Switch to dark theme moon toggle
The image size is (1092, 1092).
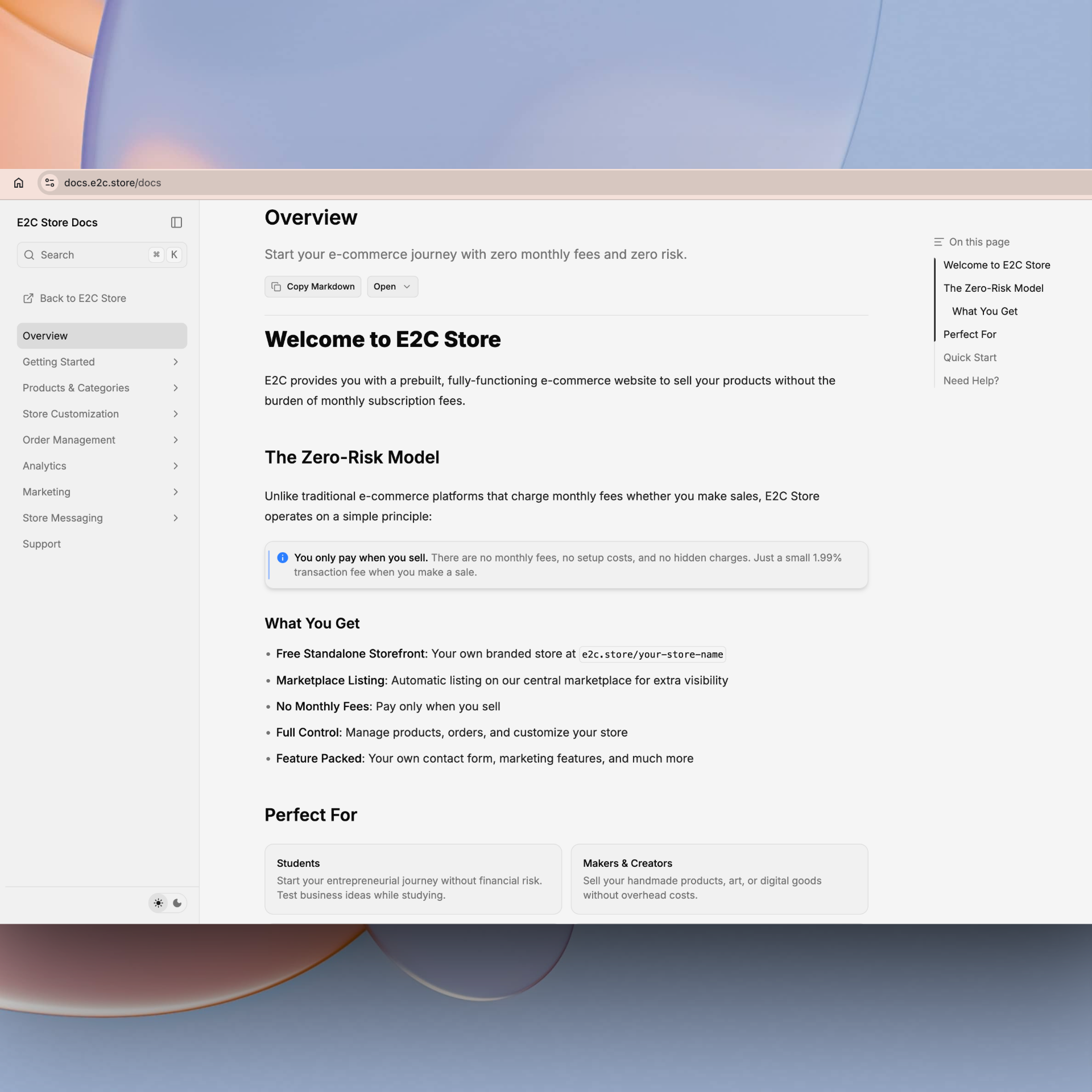pos(177,903)
